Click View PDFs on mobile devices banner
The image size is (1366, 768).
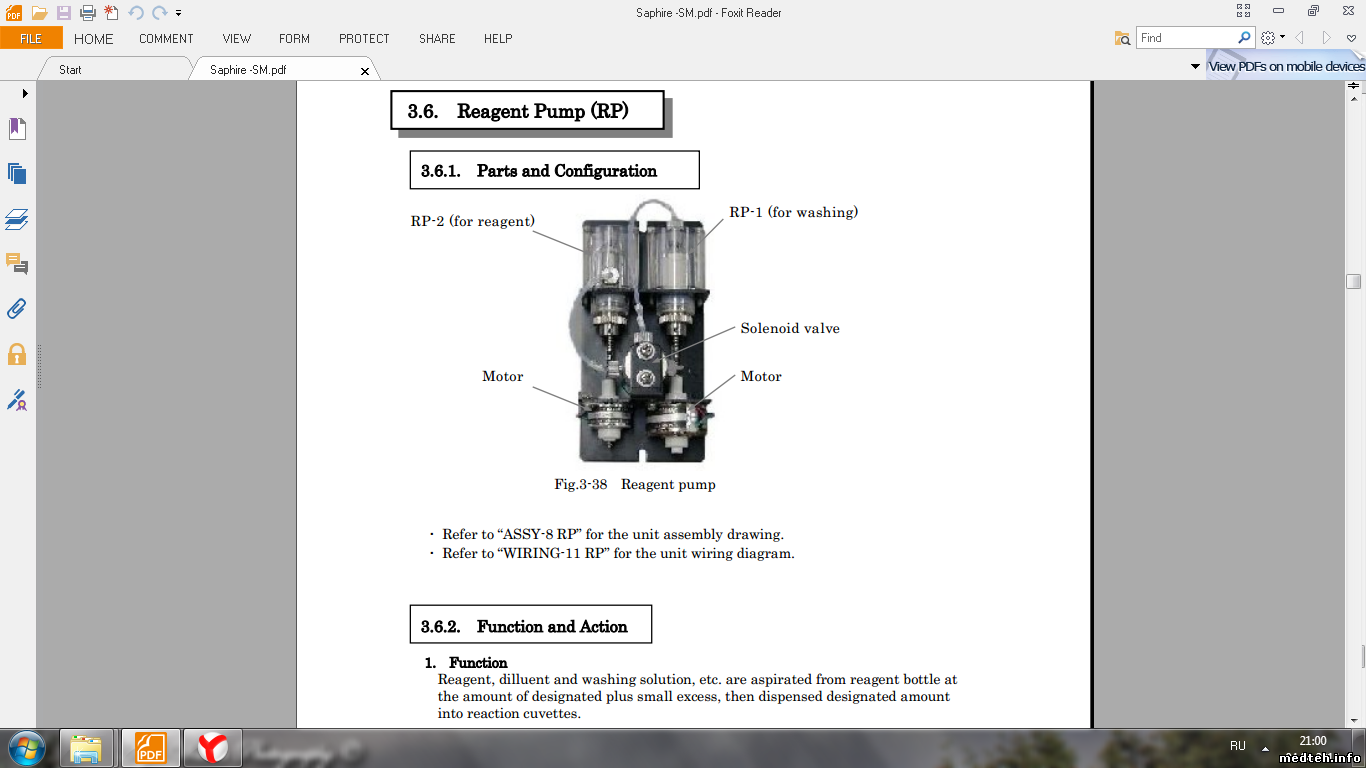[1286, 67]
